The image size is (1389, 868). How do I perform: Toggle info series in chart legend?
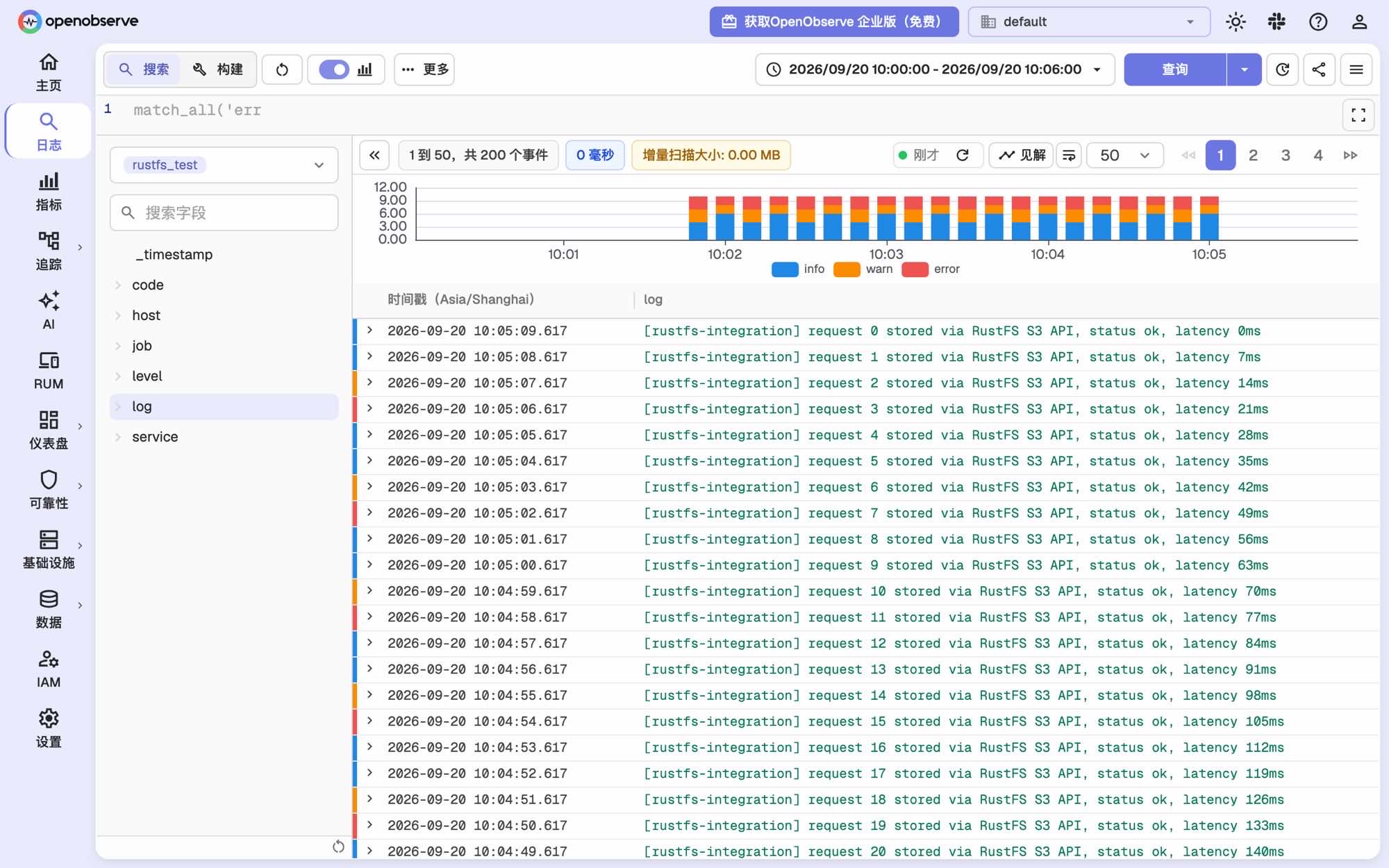click(x=798, y=269)
